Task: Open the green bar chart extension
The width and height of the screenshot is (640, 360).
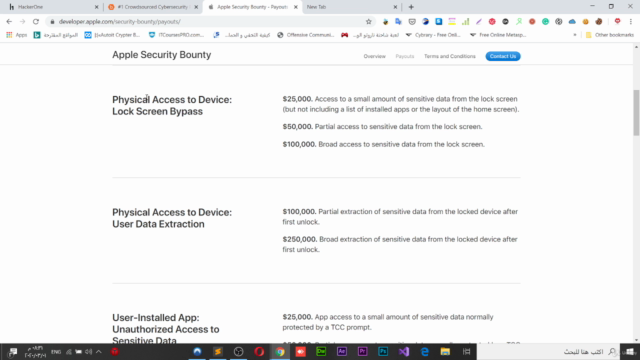Action: [465, 22]
